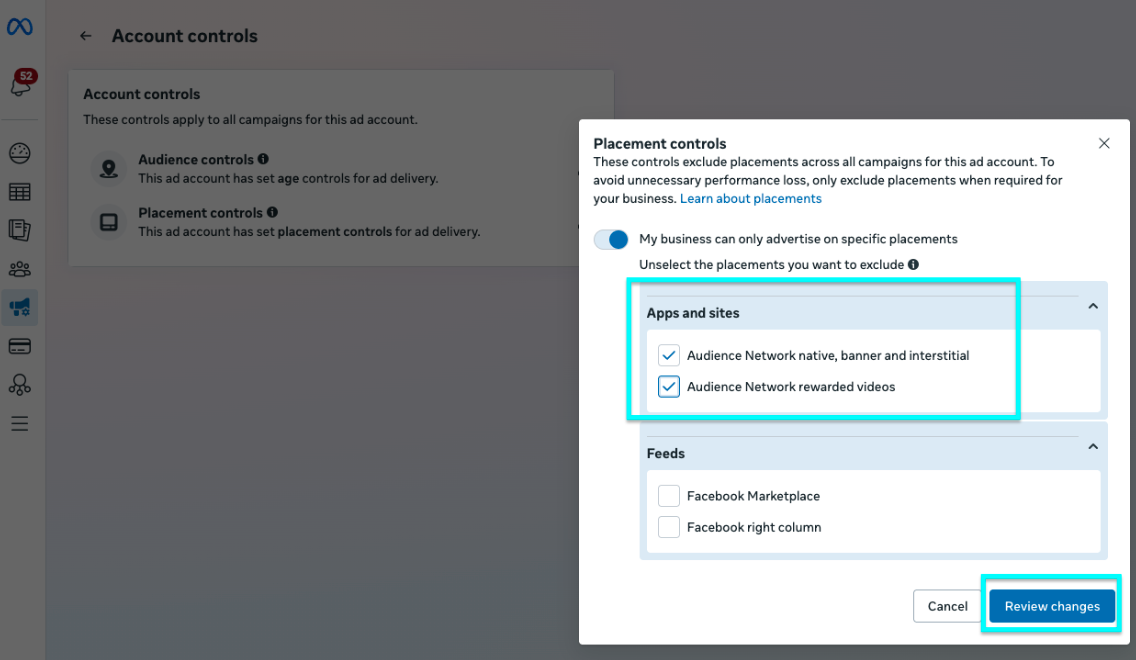Click the Review changes button

1052,606
